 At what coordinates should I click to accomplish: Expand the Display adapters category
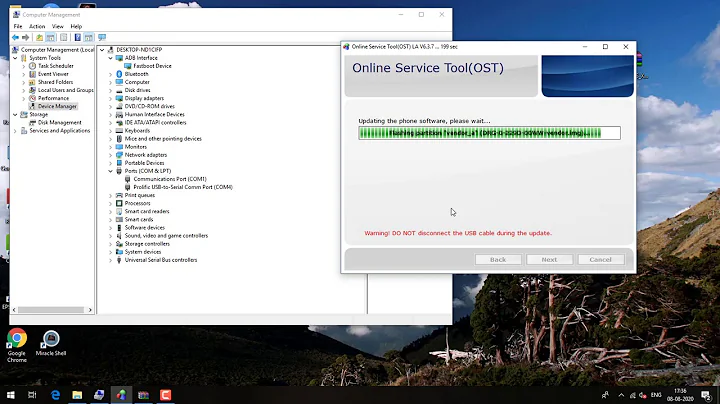[x=110, y=98]
